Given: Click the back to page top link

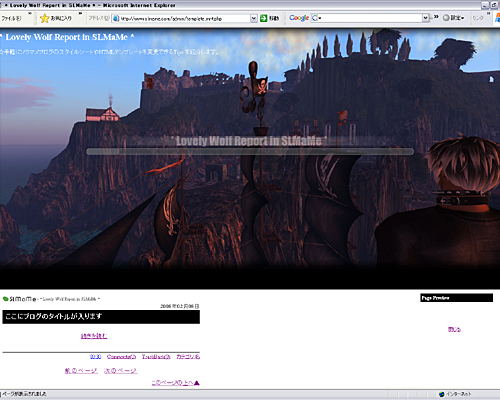Looking at the screenshot, I should (x=175, y=383).
